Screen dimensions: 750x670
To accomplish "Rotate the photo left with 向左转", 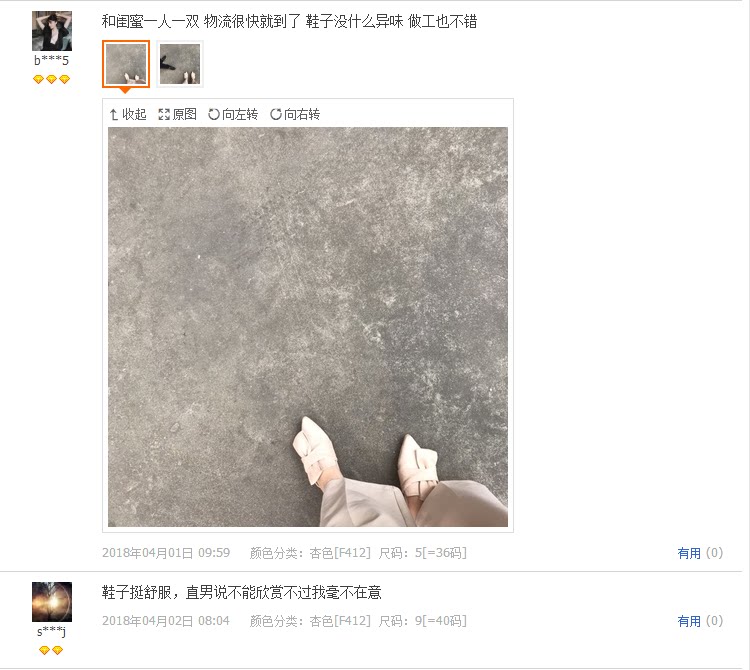I will tap(233, 114).
